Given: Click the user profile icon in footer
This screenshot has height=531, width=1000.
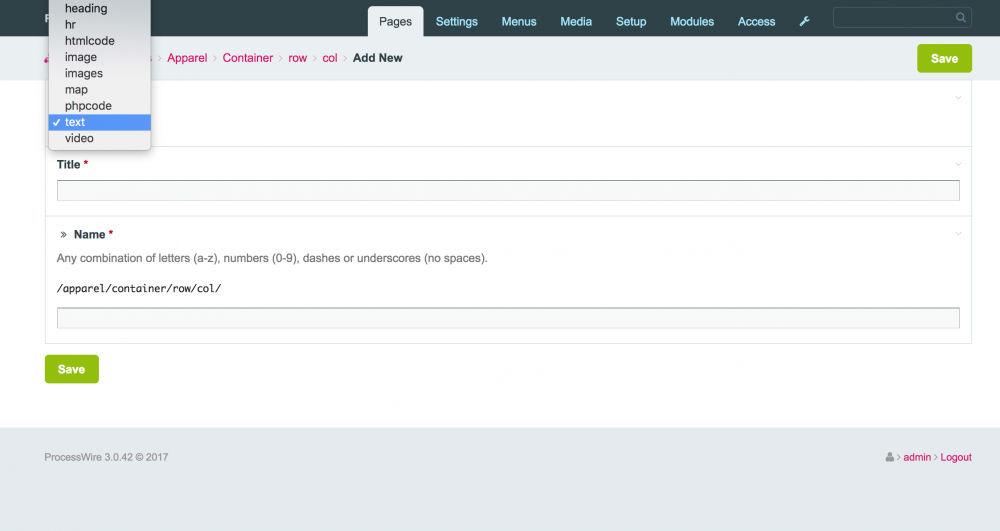Looking at the screenshot, I should 889,457.
